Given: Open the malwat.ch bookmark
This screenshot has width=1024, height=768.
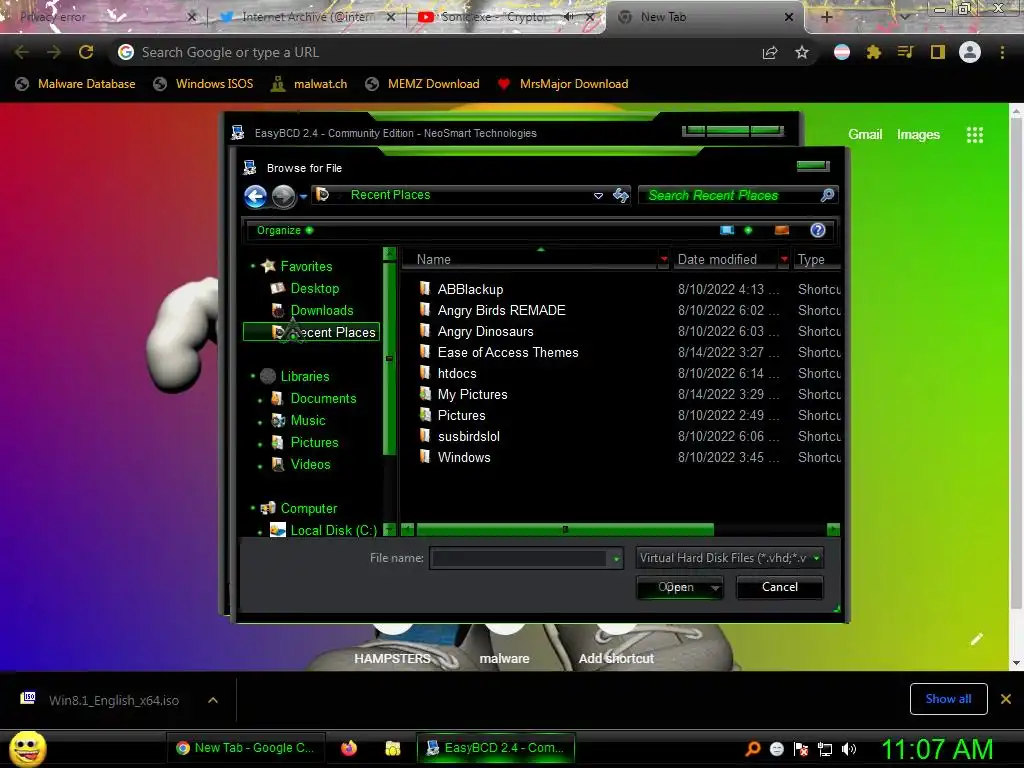Looking at the screenshot, I should click(x=309, y=84).
